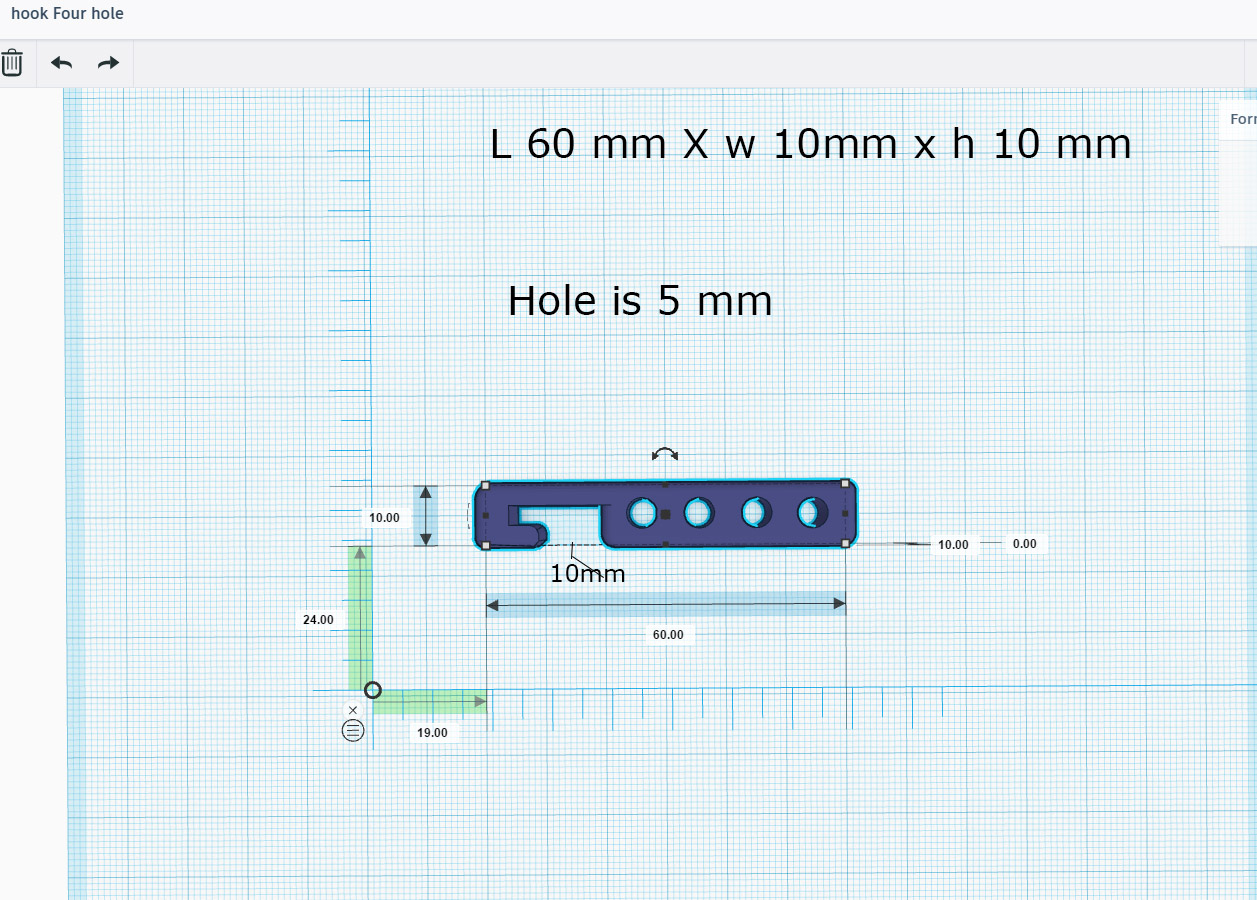Select the top-right corner handle of the hook
The image size is (1257, 900).
pyautogui.click(x=845, y=484)
